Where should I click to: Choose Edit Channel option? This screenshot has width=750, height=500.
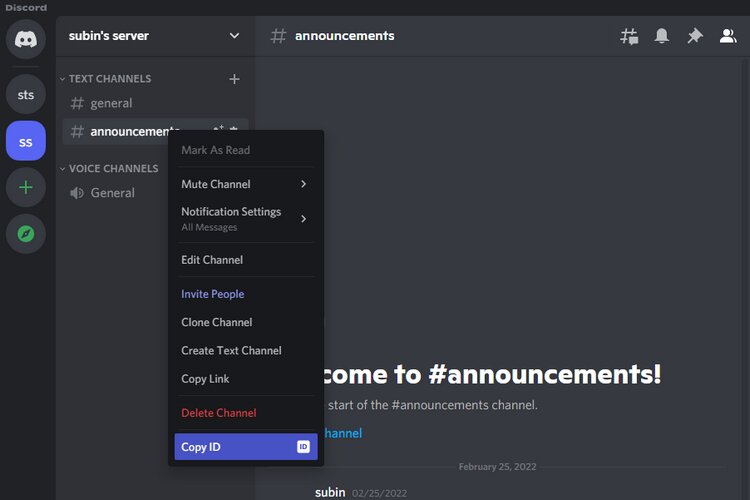[x=246, y=260]
